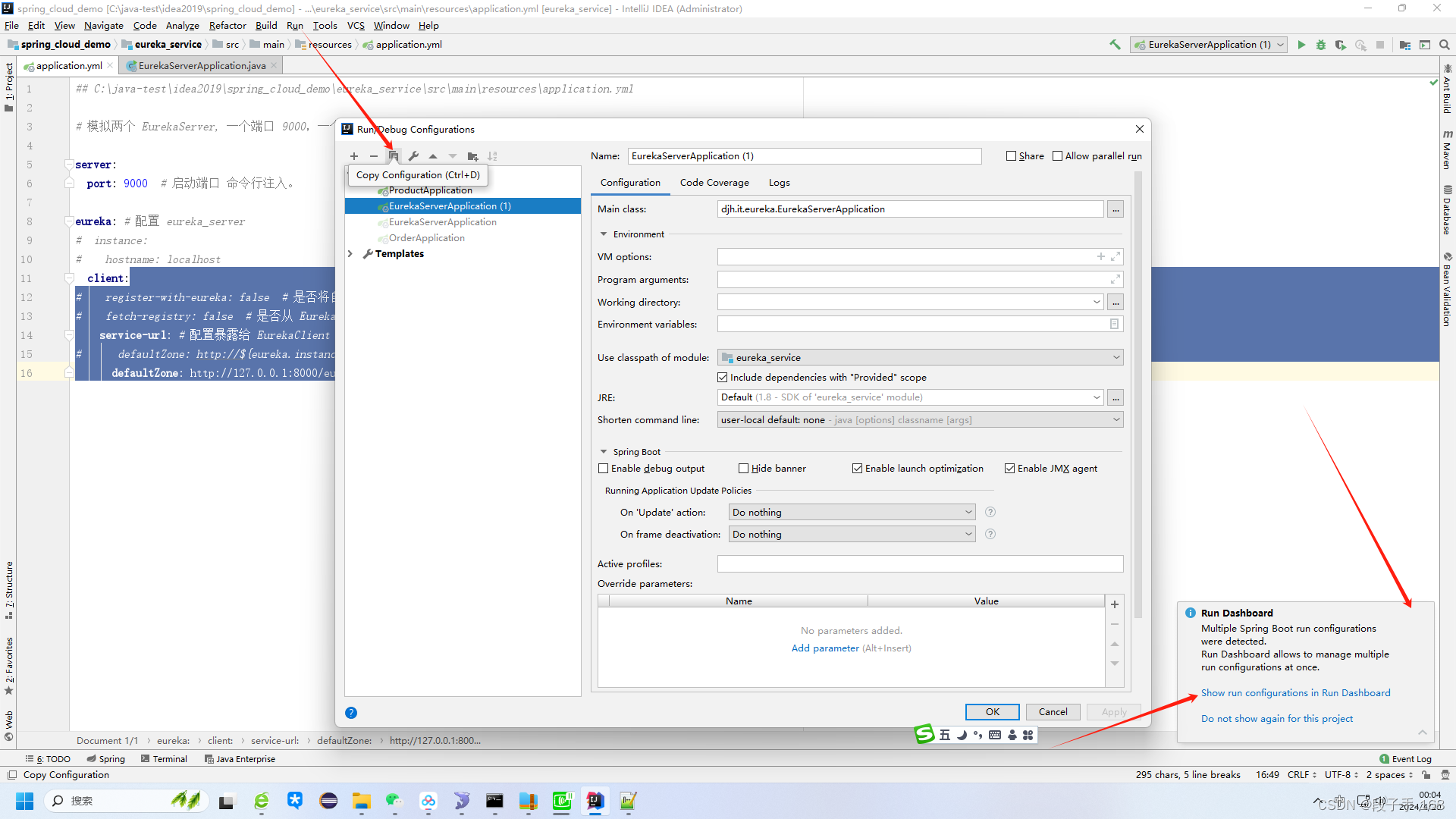This screenshot has height=819, width=1456.
Task: Open File Explorer from taskbar
Action: [x=361, y=801]
